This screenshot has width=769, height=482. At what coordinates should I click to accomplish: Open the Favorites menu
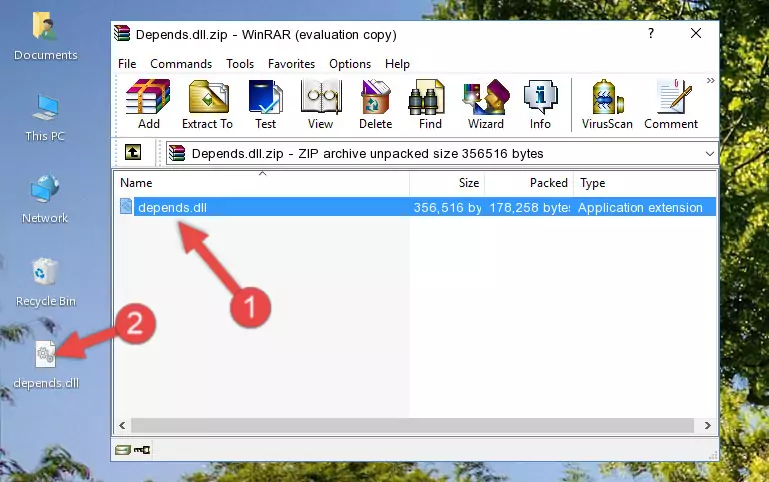point(291,64)
